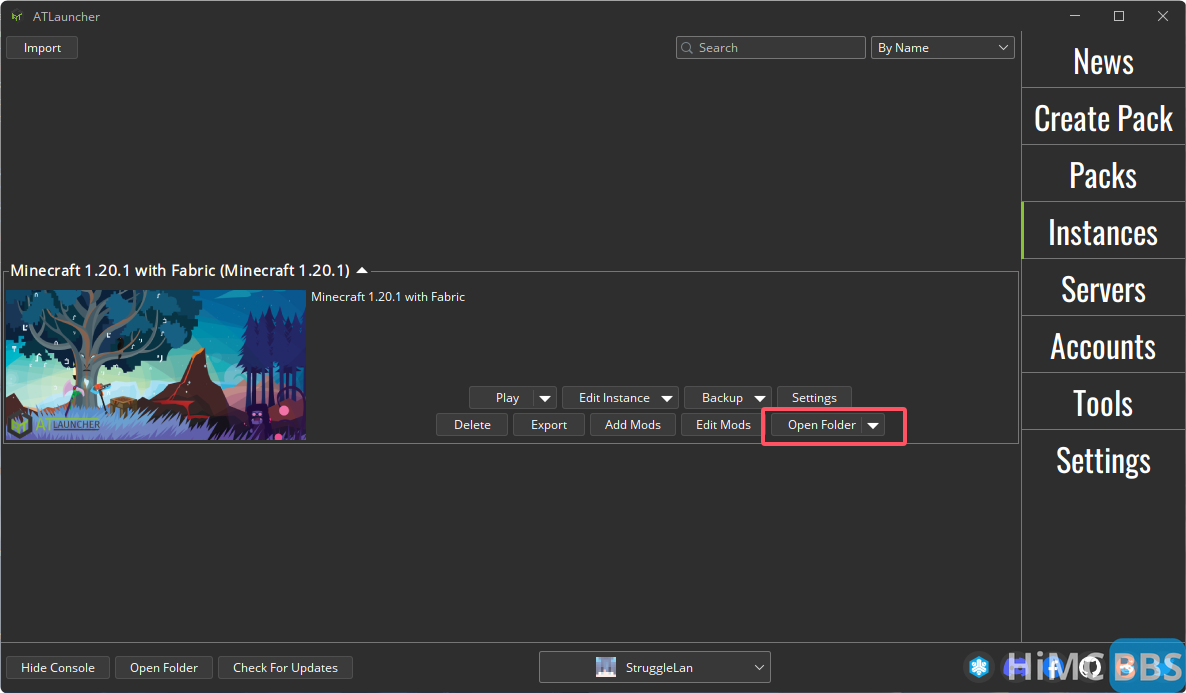Collapse the Minecraft 1.20.1 with Fabric instance

[x=362, y=270]
